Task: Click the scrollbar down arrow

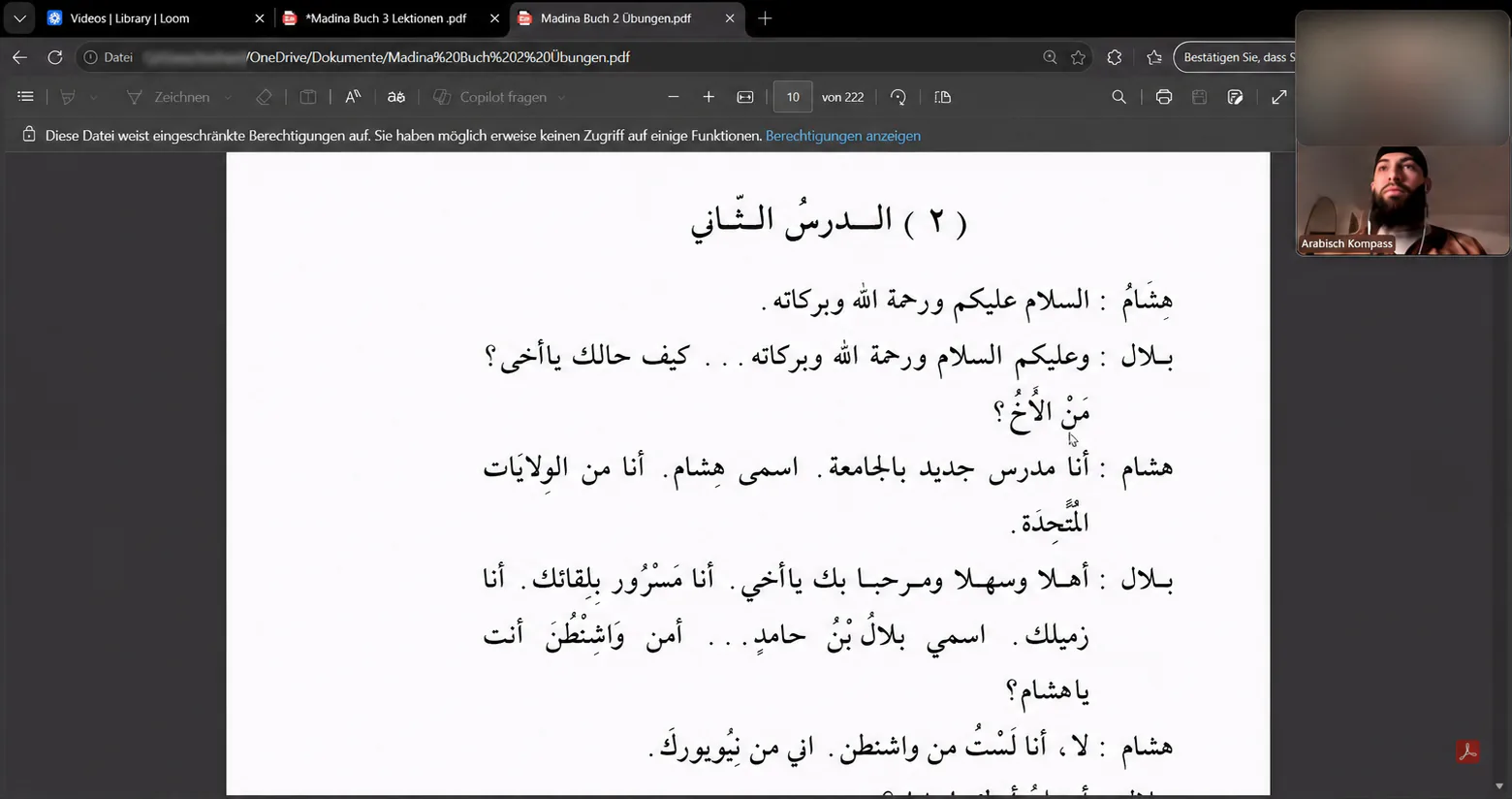Action: 1499,786
